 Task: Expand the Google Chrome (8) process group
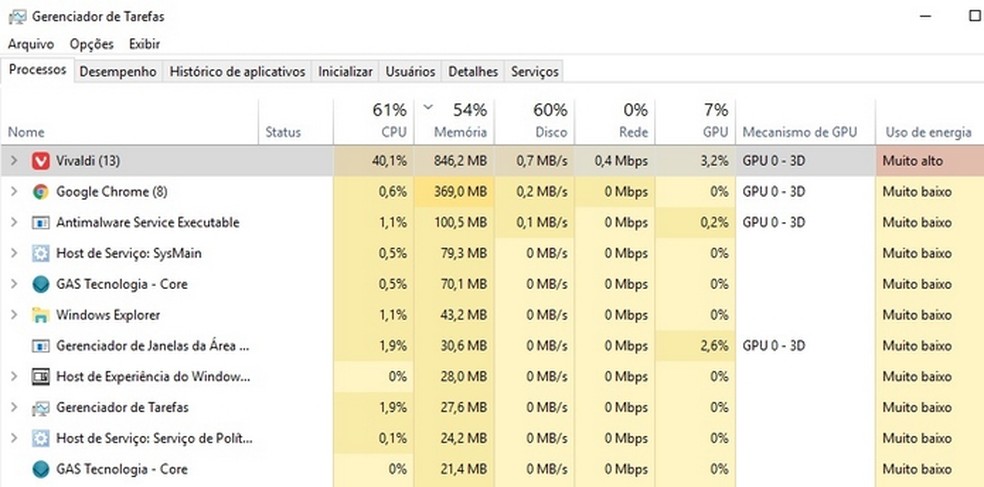[x=14, y=191]
